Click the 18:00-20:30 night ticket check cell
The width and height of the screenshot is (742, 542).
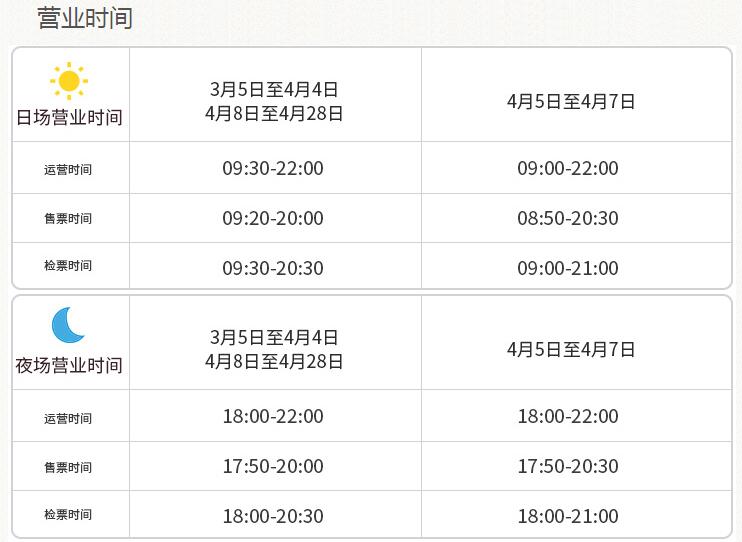(x=273, y=516)
